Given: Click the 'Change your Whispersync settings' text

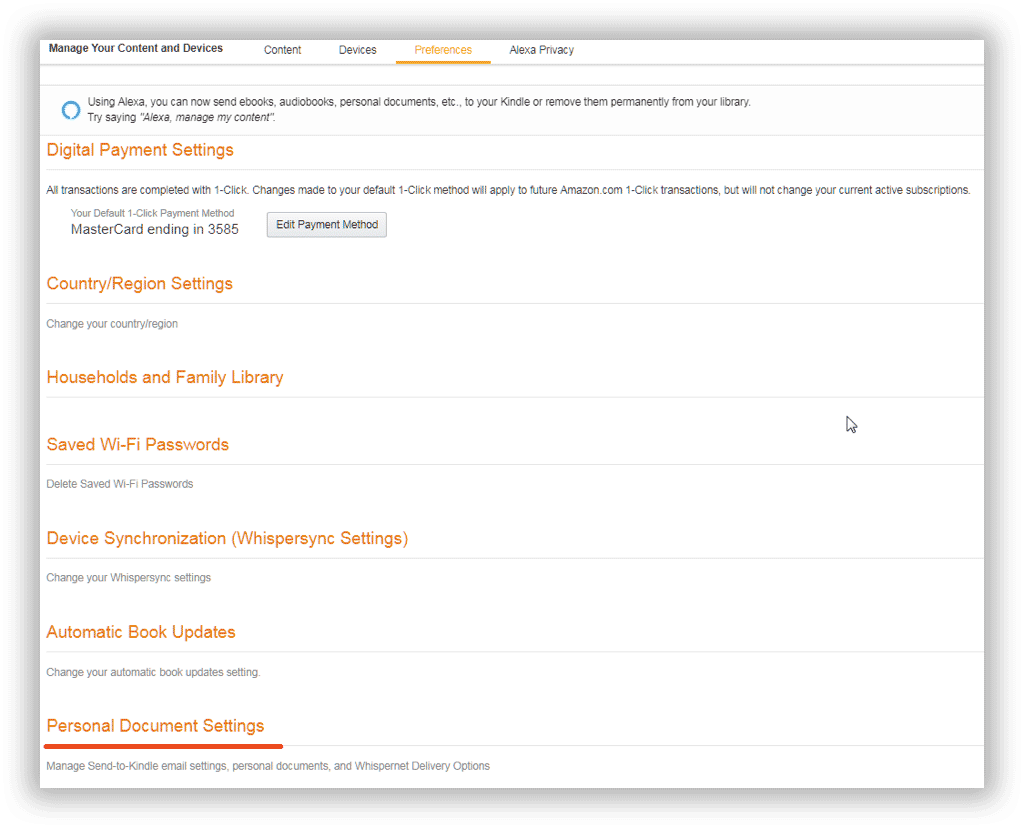Looking at the screenshot, I should 128,578.
